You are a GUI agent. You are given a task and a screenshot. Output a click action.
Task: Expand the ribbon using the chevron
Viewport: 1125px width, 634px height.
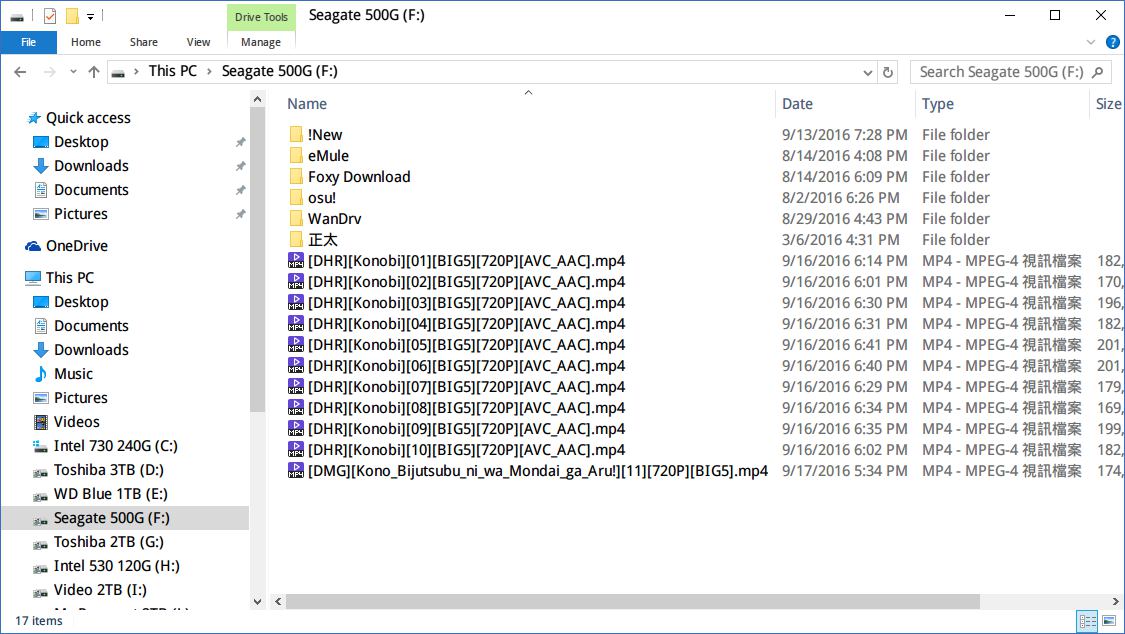[1091, 42]
